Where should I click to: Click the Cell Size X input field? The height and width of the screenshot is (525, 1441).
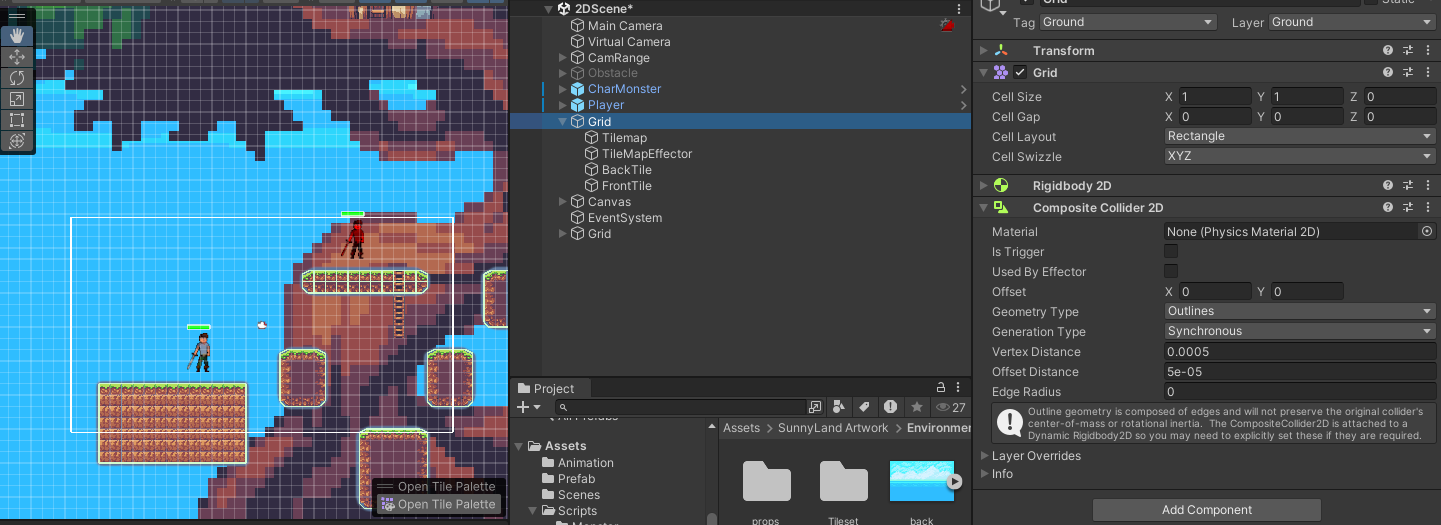point(1215,97)
